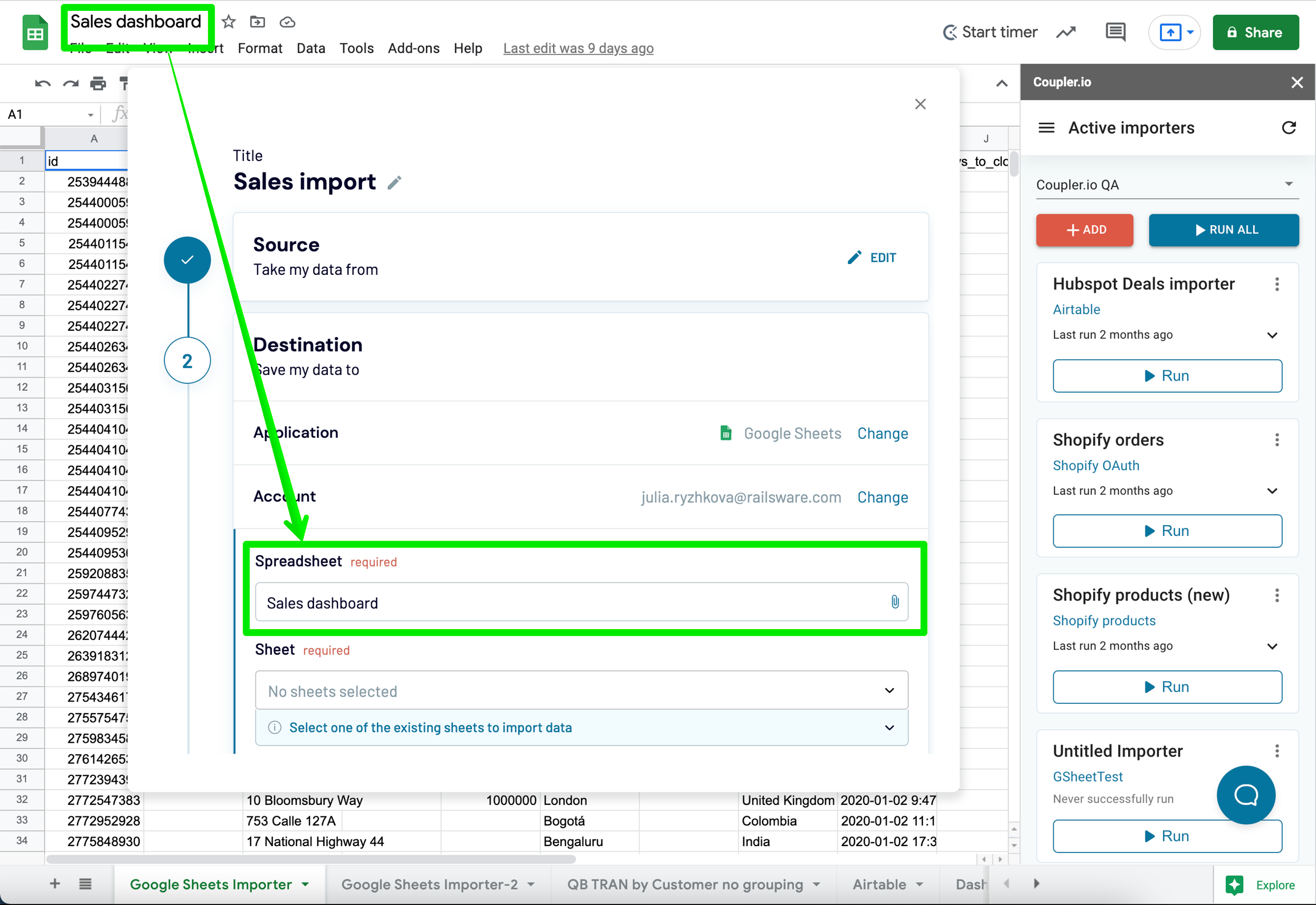
Task: Refresh the Active importers list
Action: [x=1289, y=128]
